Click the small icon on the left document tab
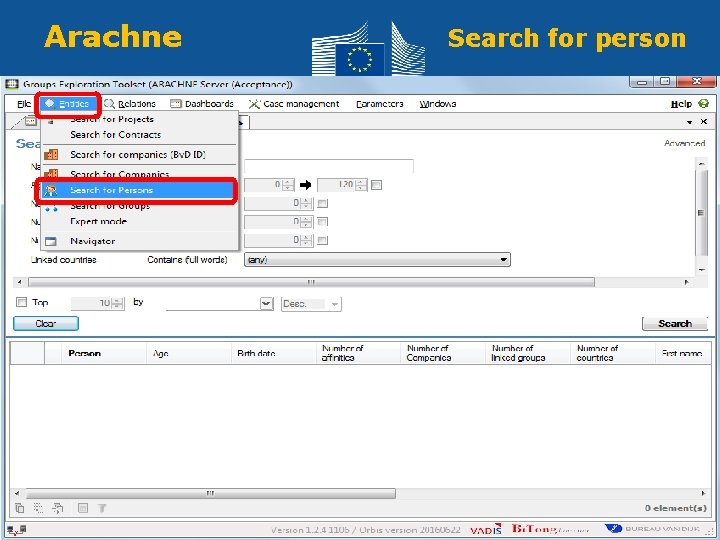The width and height of the screenshot is (720, 540). (x=31, y=121)
